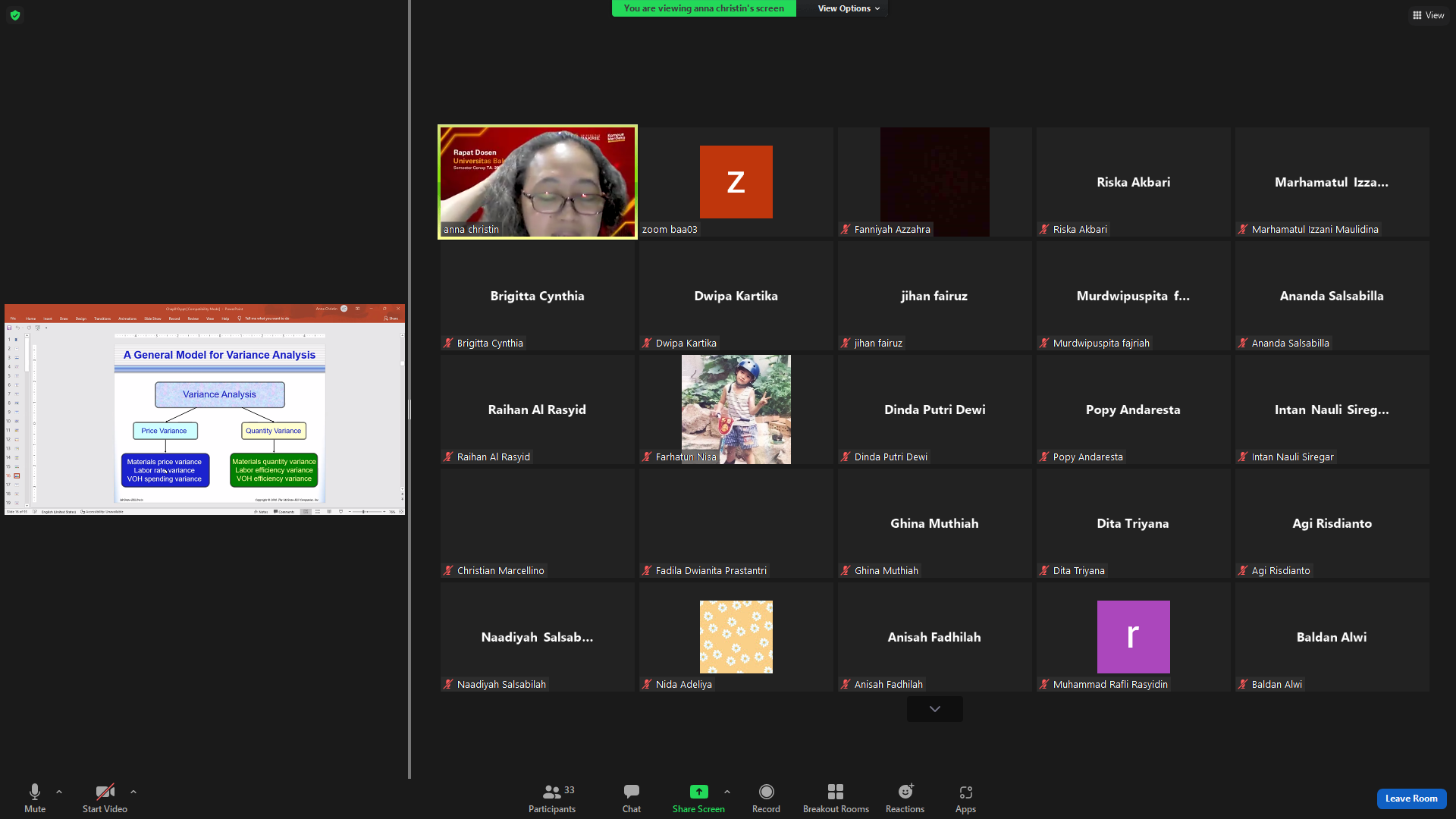
Task: Open Animations tab in shared PowerPoint
Action: (x=127, y=318)
